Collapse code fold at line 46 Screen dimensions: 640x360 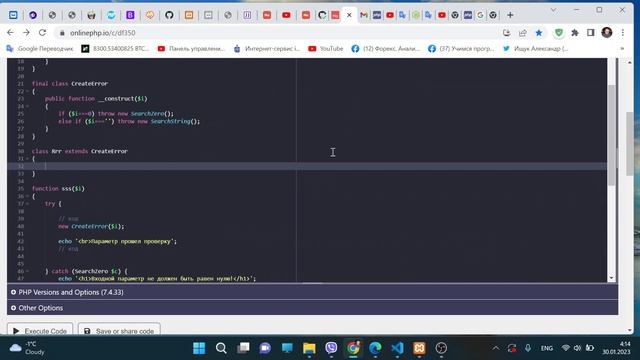tap(27, 271)
